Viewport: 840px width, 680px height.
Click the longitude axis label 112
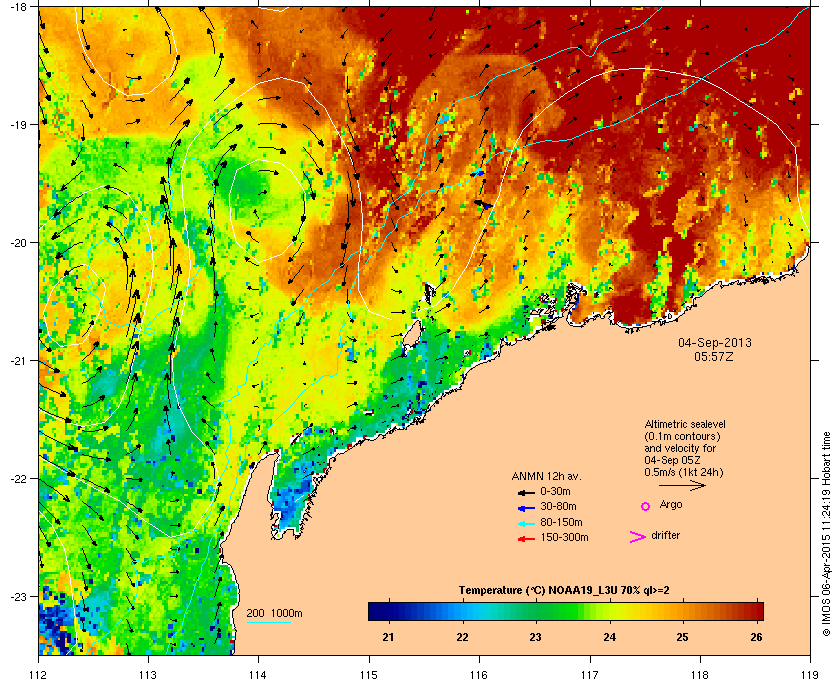click(39, 674)
